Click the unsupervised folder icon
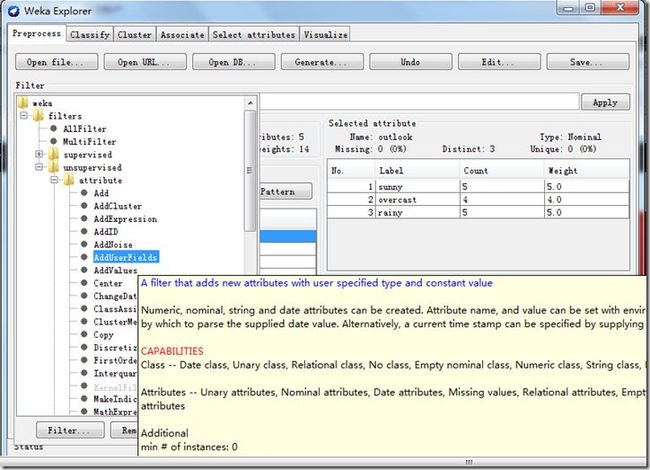The height and width of the screenshot is (470, 650). [54, 167]
